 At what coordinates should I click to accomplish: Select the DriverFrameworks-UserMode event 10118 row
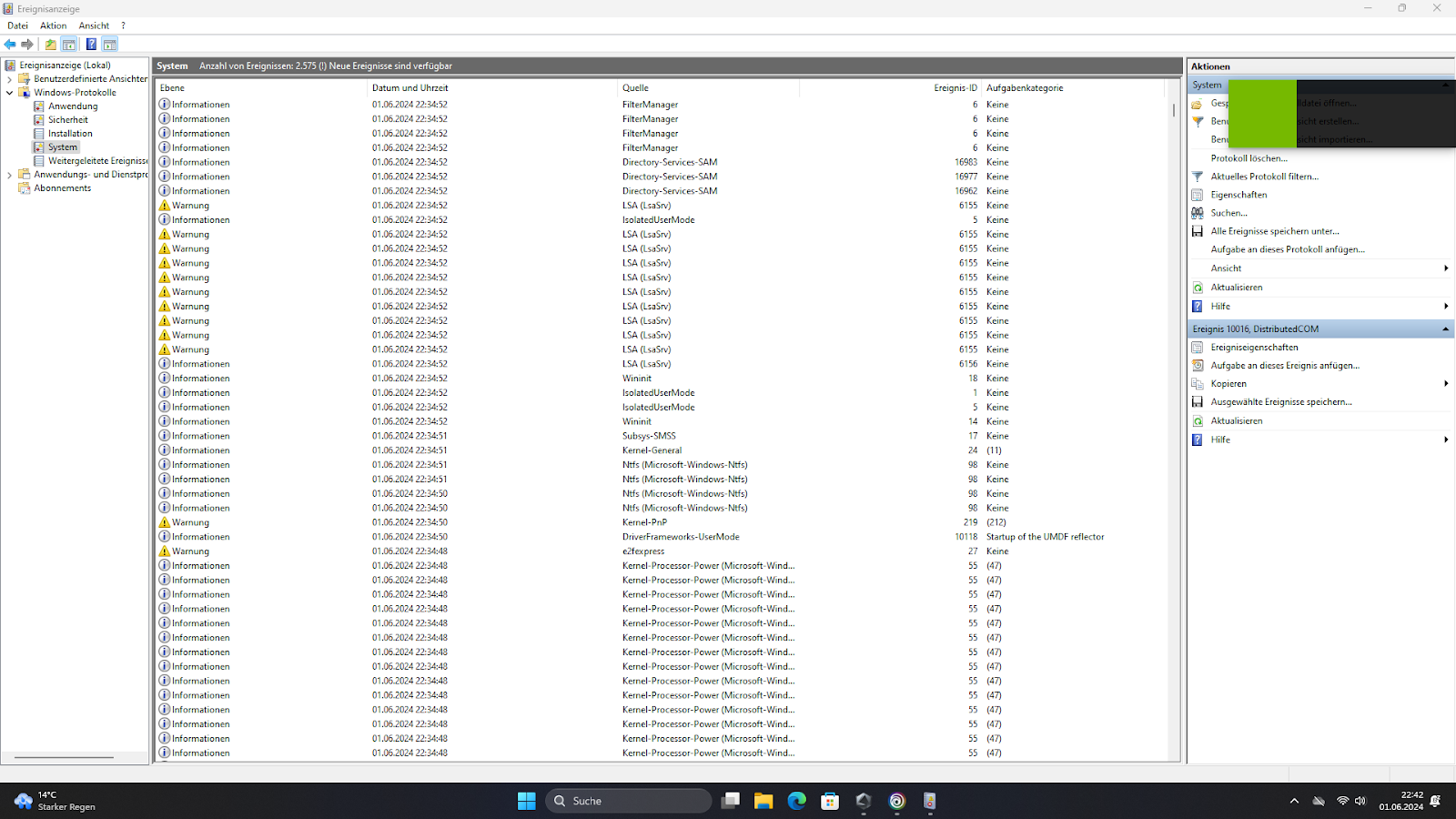(x=662, y=537)
